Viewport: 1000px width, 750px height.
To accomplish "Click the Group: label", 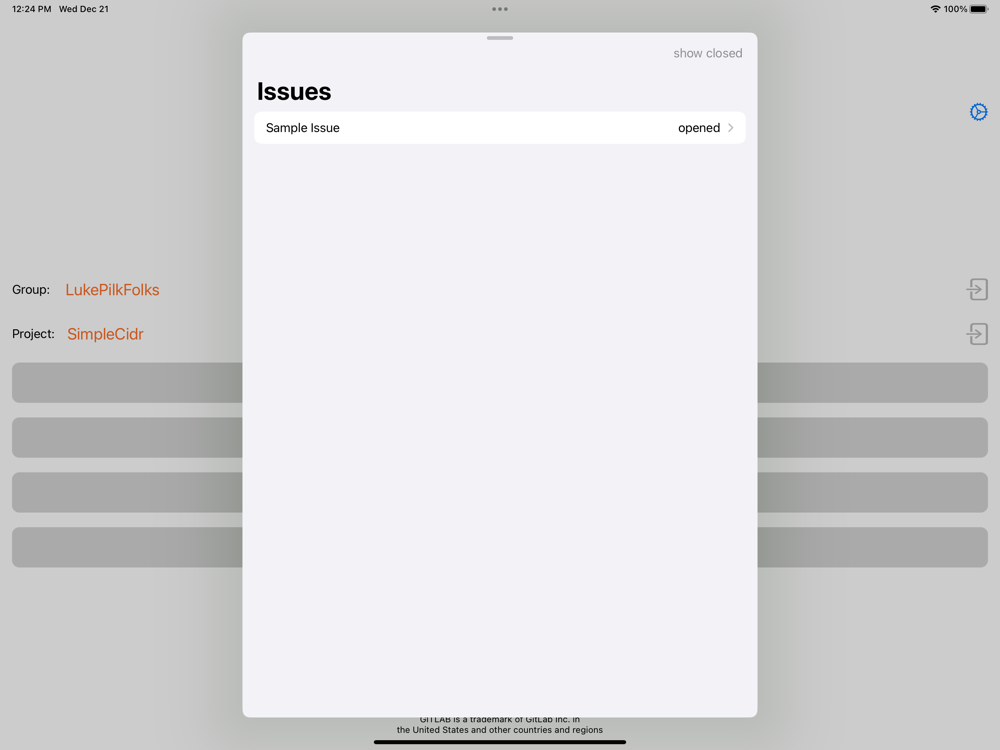I will click(31, 290).
